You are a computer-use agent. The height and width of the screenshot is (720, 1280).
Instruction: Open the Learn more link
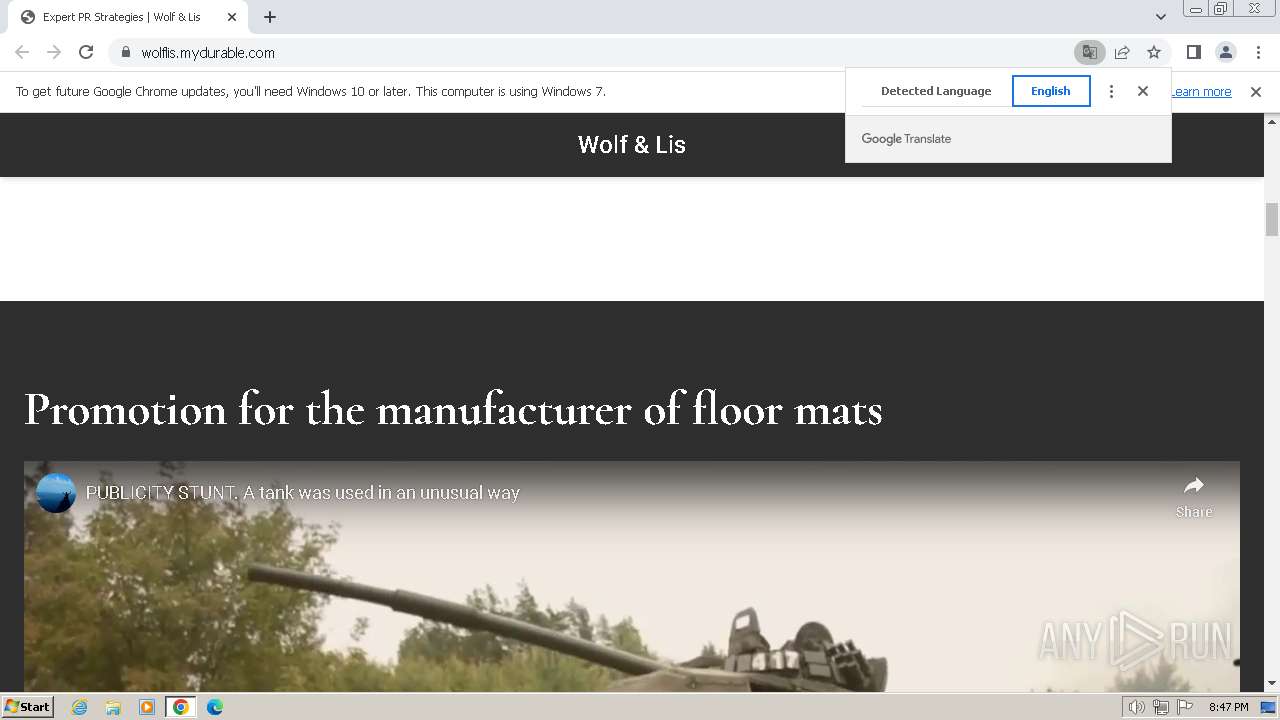[1201, 92]
